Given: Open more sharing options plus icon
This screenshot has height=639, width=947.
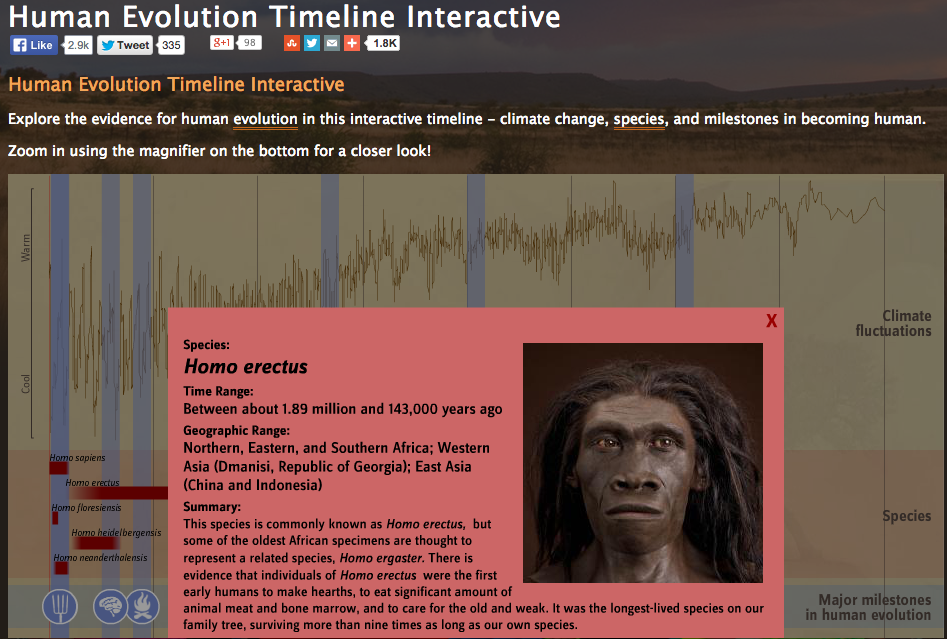Looking at the screenshot, I should 352,43.
